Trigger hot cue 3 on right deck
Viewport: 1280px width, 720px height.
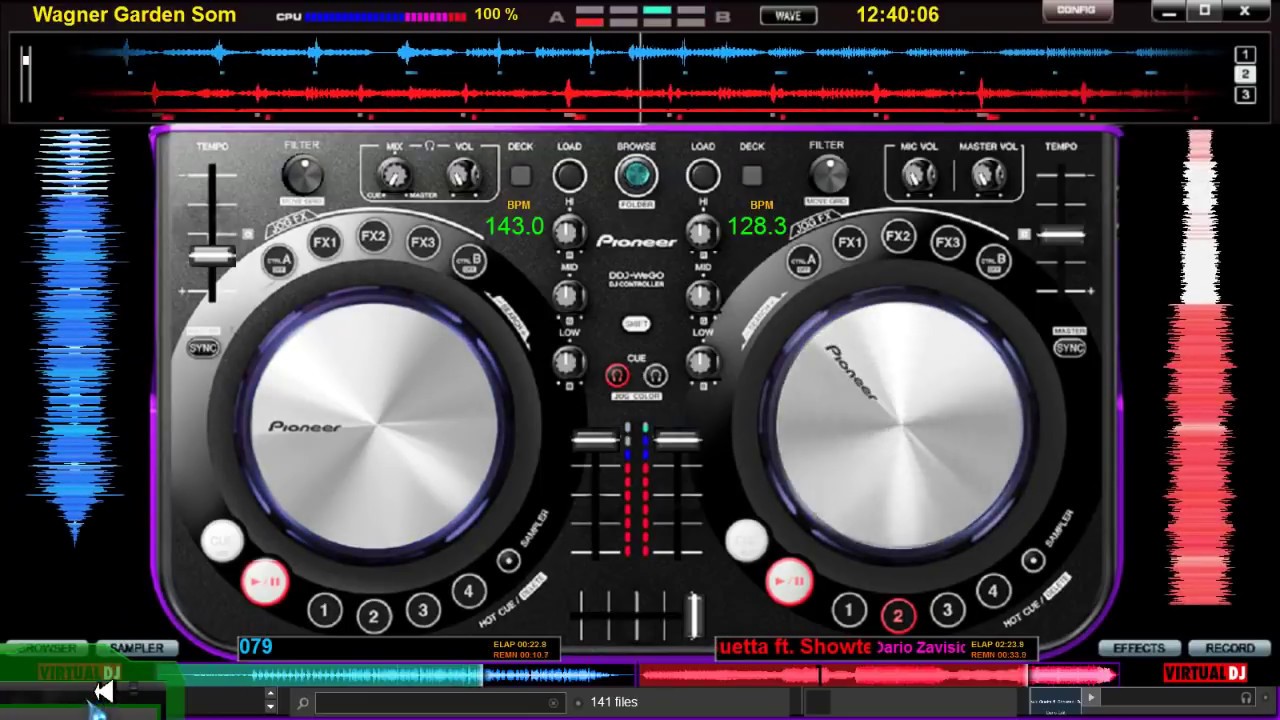947,609
